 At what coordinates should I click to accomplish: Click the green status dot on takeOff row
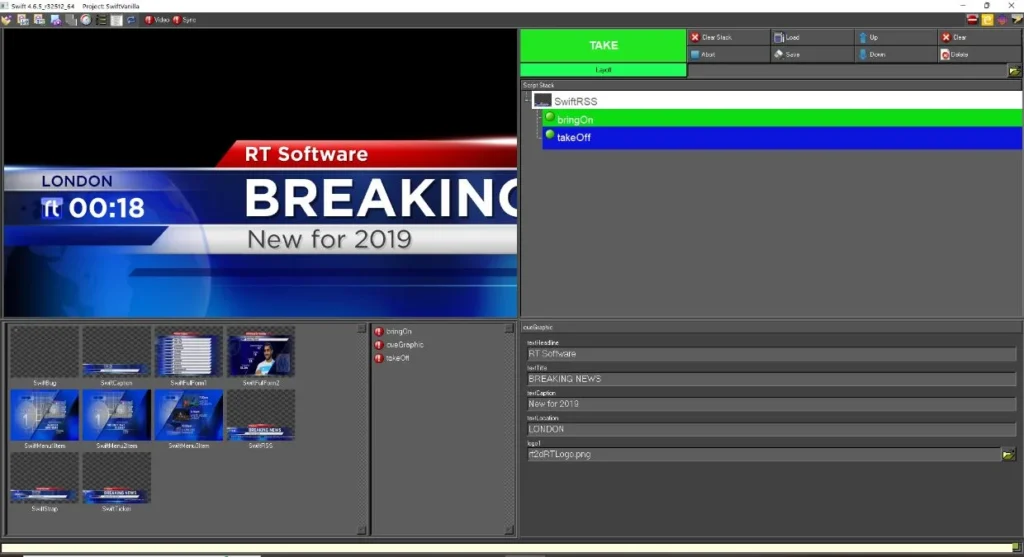pyautogui.click(x=550, y=135)
